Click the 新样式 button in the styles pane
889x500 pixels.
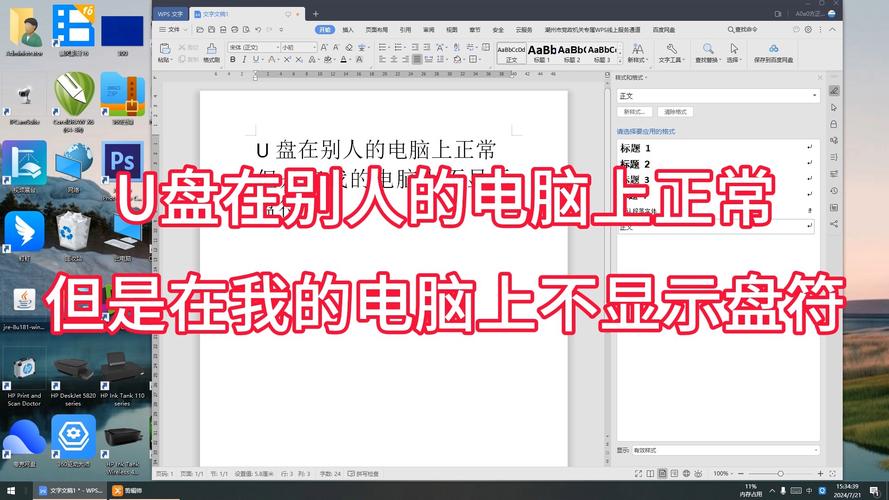(634, 112)
